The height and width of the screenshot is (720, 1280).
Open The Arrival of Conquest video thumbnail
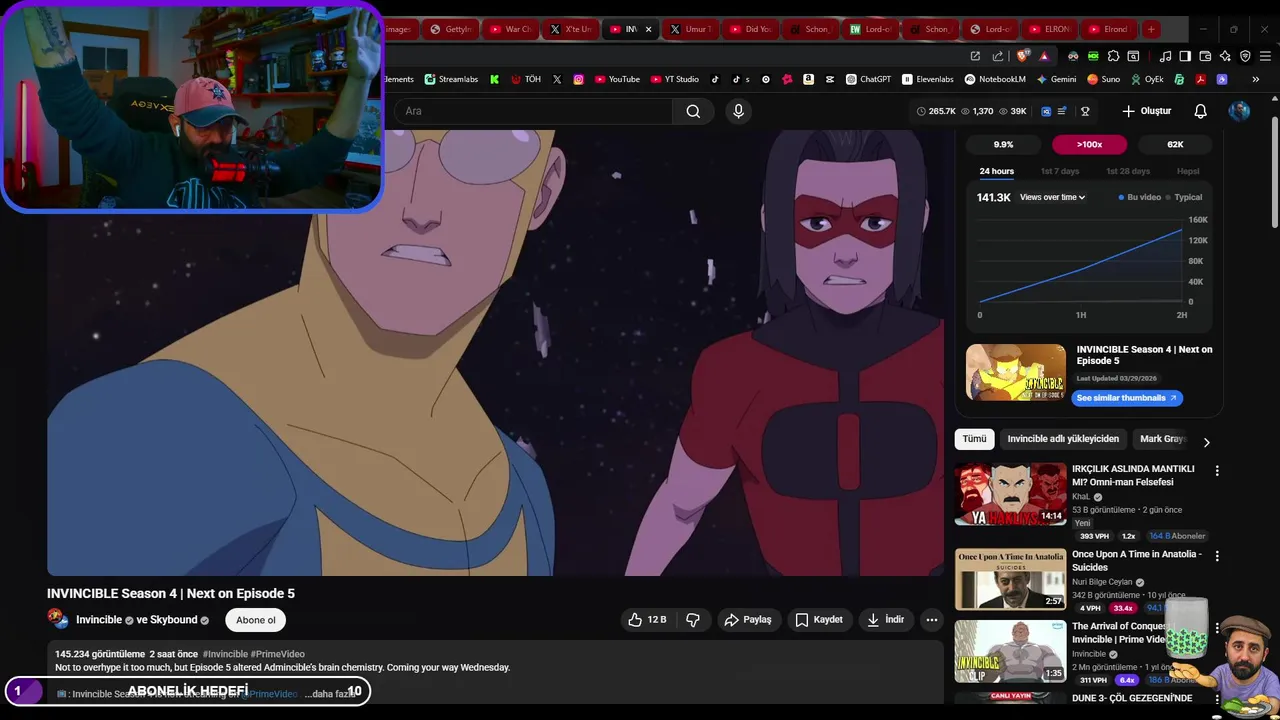click(1010, 651)
